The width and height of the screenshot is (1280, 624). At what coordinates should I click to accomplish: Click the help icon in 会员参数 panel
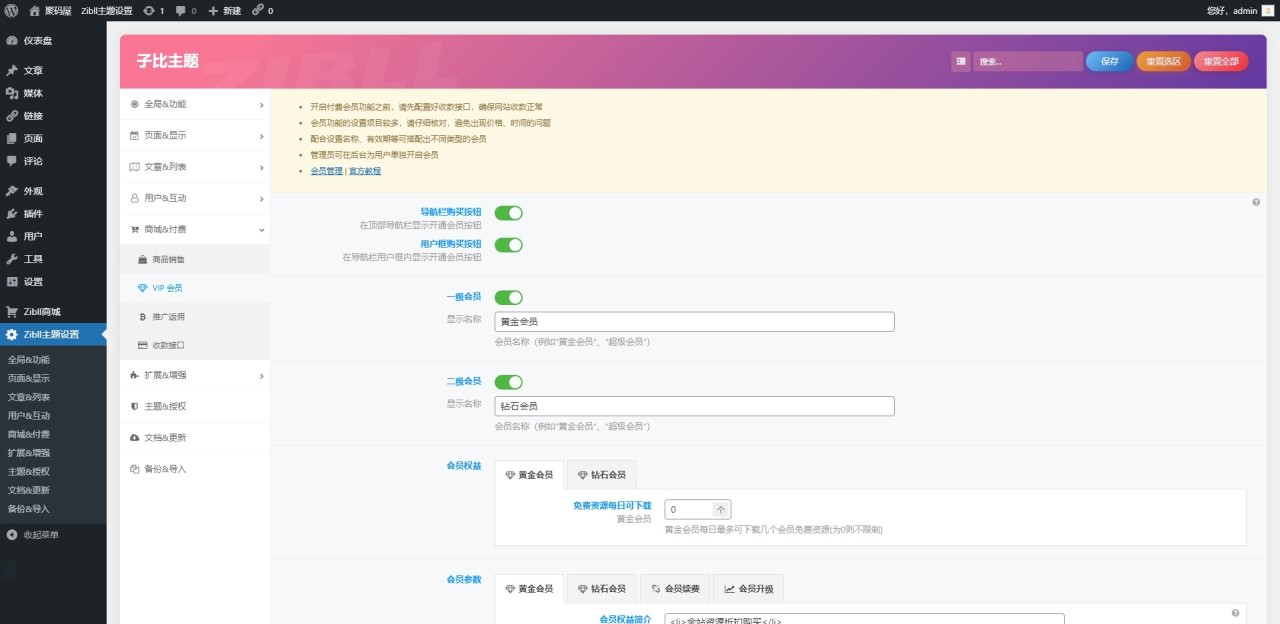[x=1236, y=613]
